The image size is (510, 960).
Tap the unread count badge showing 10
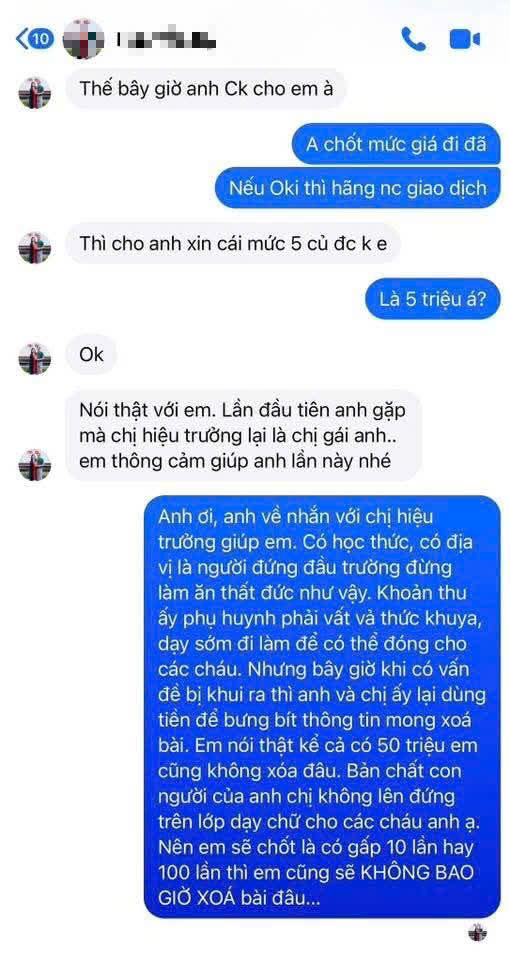pyautogui.click(x=42, y=40)
